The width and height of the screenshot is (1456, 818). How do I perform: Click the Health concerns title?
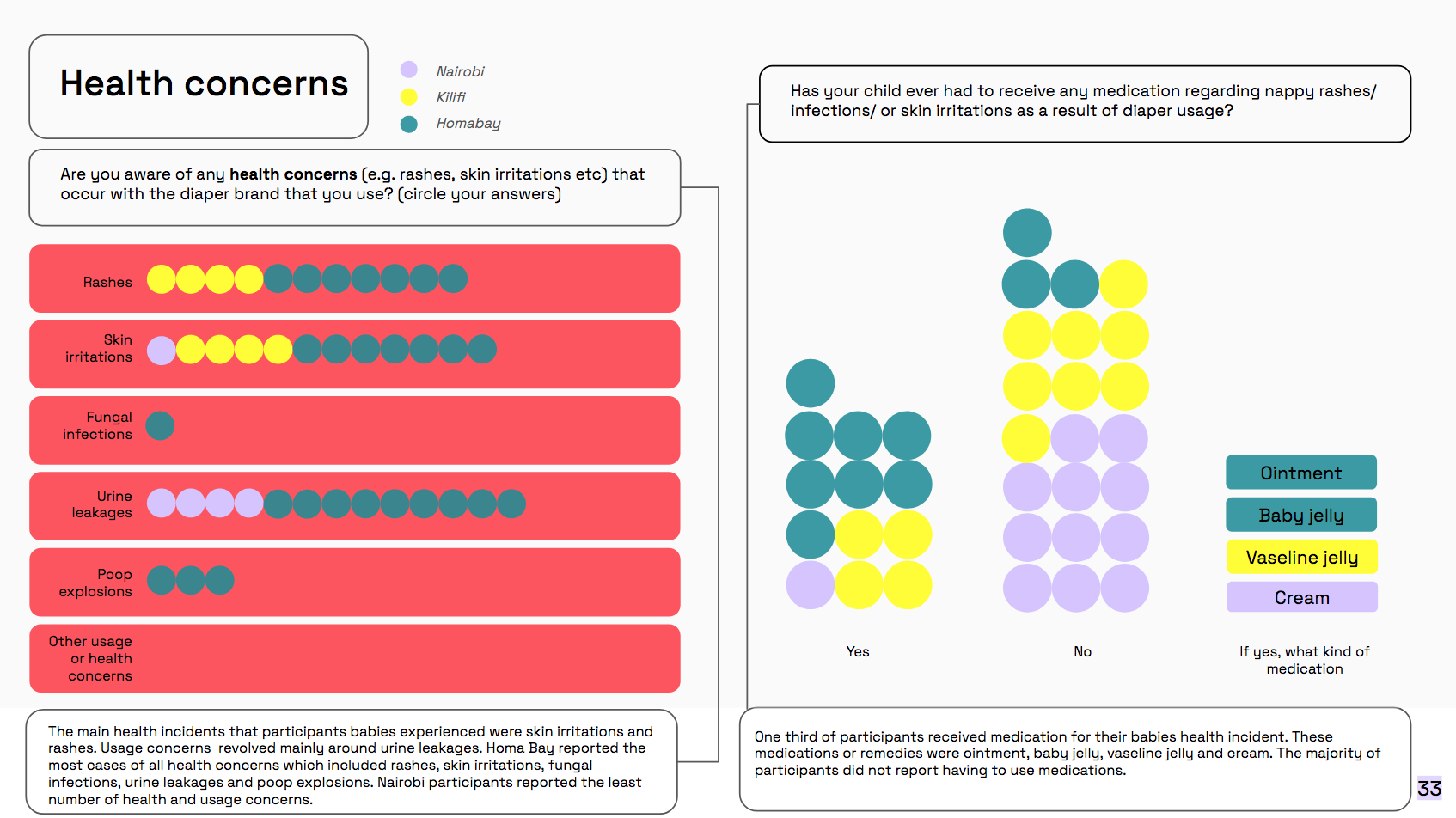pos(204,84)
